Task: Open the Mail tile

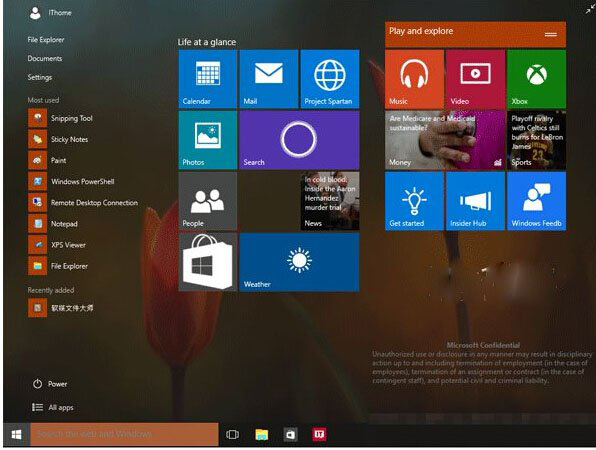Action: click(x=269, y=79)
